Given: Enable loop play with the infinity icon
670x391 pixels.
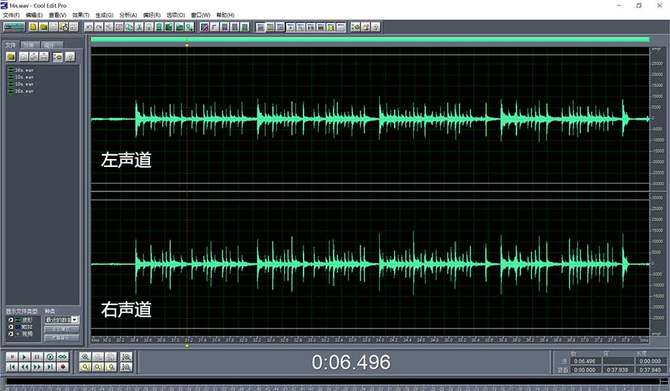Looking at the screenshot, I should tap(63, 357).
